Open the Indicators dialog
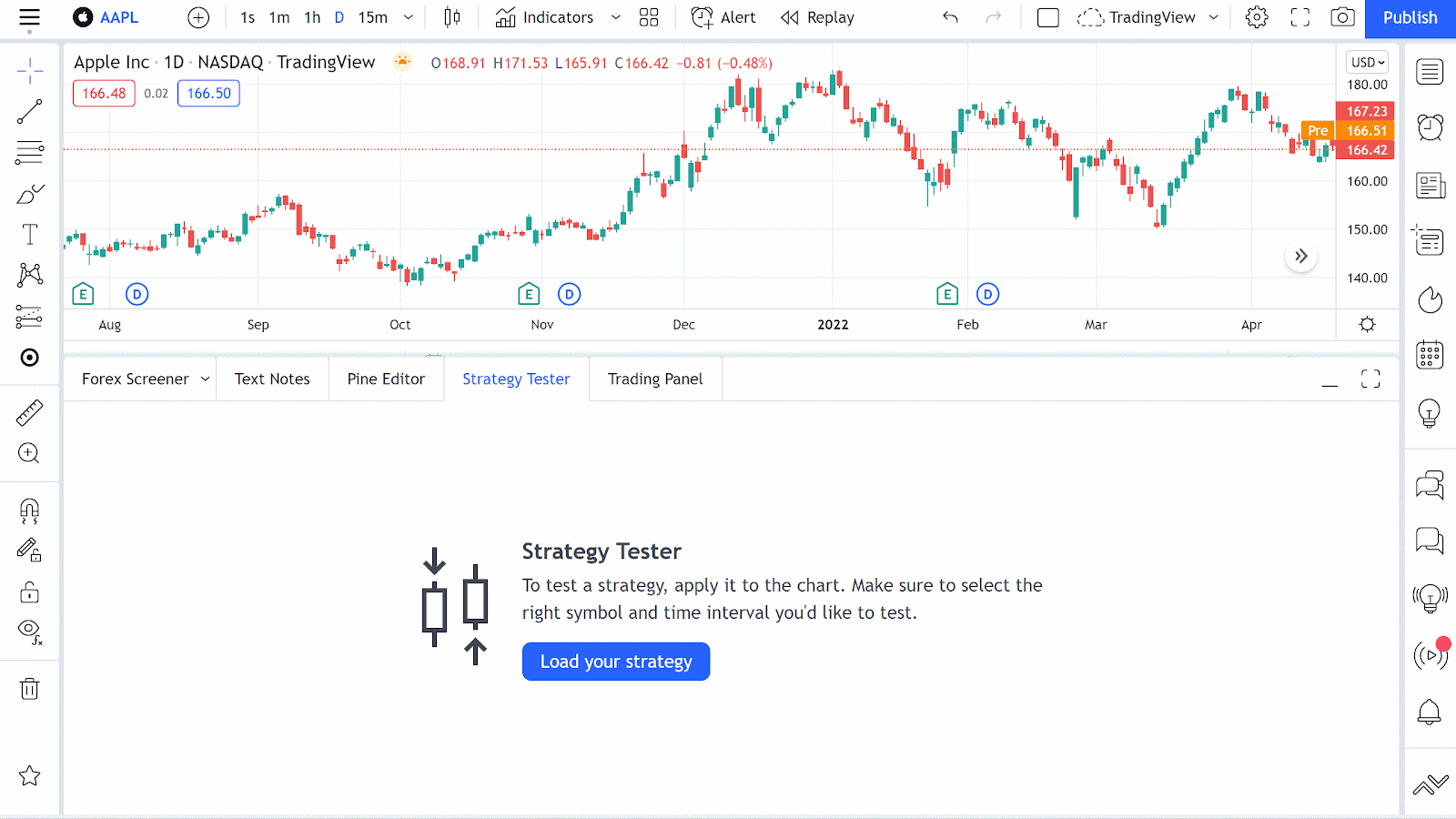Screen dimensions: 1456x819 click(544, 17)
